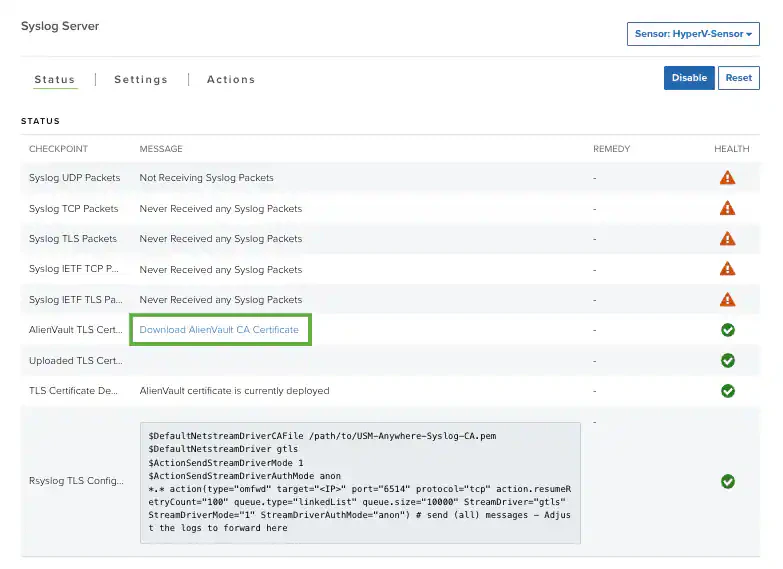Click the Disable button

689,78
